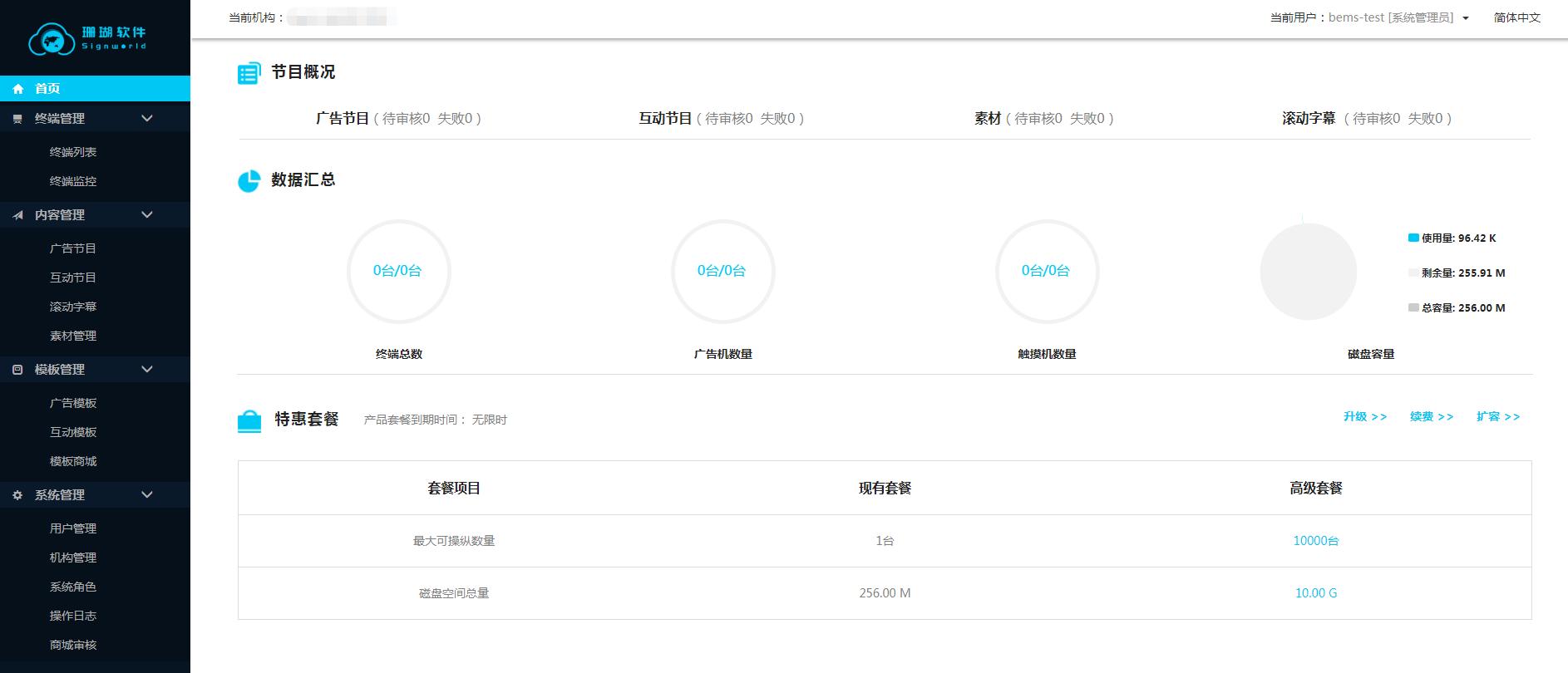This screenshot has height=673, width=1568.
Task: Click the paper plane icon beside 内容管理
Action: tap(17, 215)
